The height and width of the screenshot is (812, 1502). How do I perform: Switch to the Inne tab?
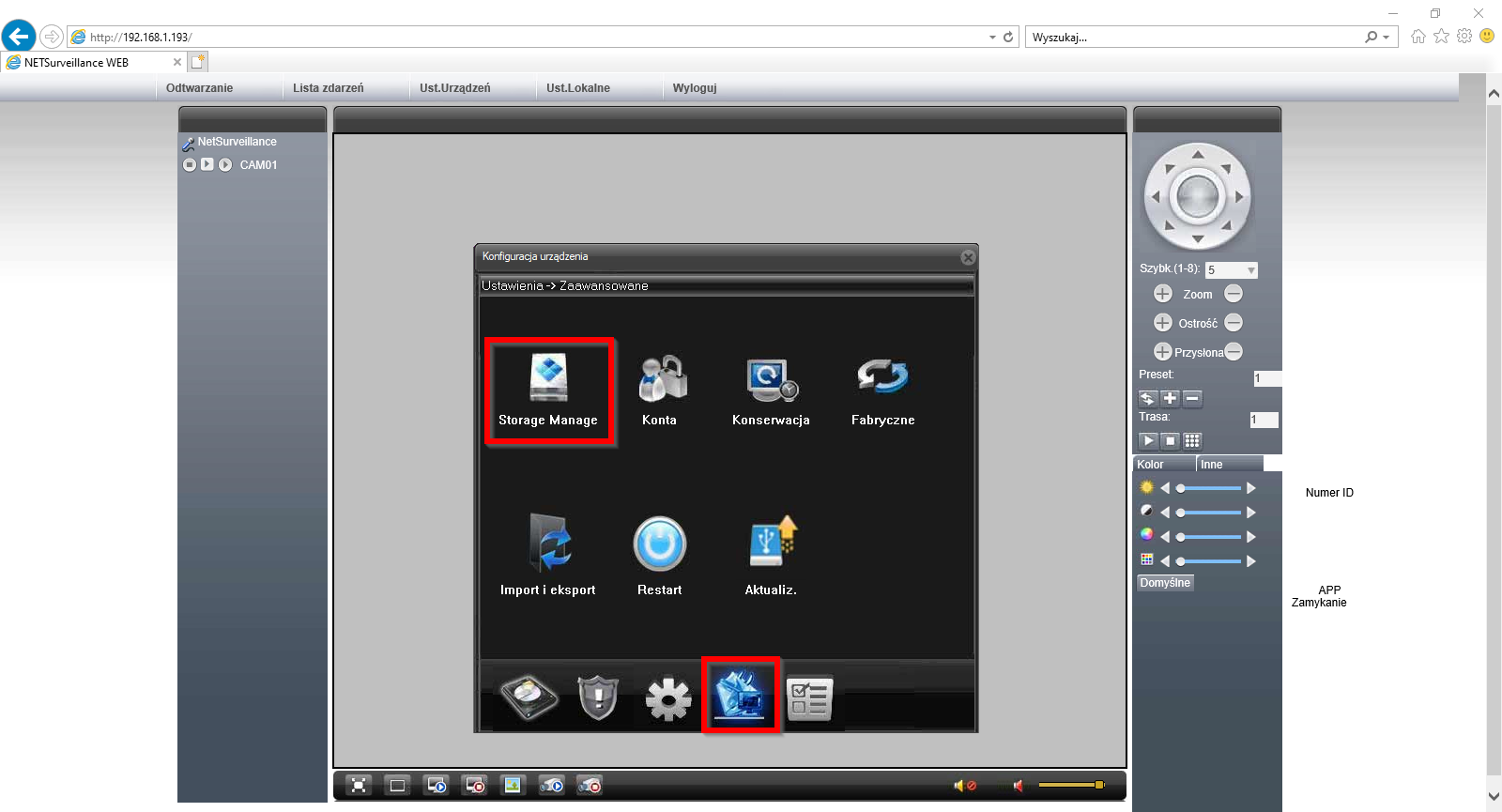pos(1212,465)
